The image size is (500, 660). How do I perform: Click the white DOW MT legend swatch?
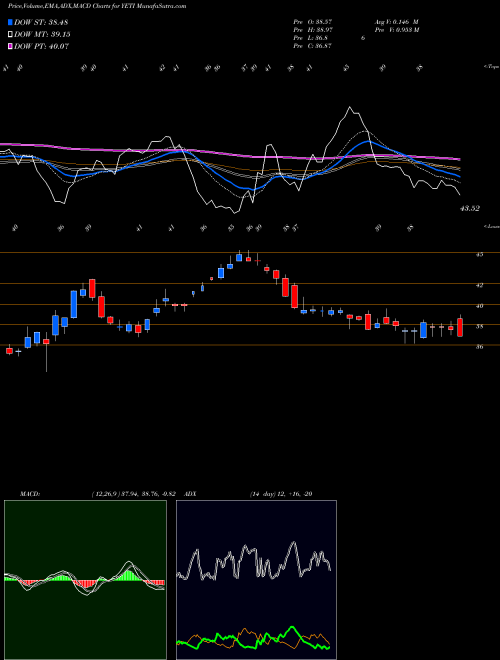point(10,35)
